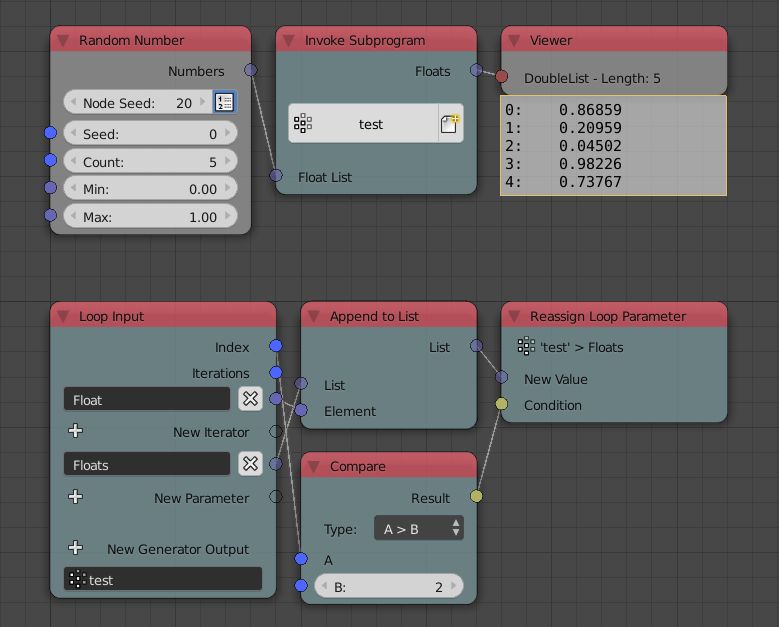Click the Reassign Loop Parameter title

click(x=608, y=316)
